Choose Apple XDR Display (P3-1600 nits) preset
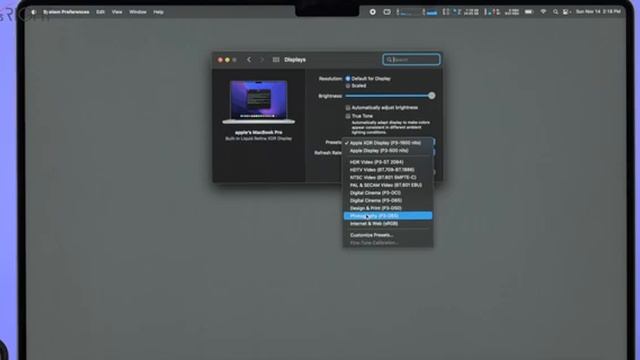The height and width of the screenshot is (360, 640). pos(388,143)
